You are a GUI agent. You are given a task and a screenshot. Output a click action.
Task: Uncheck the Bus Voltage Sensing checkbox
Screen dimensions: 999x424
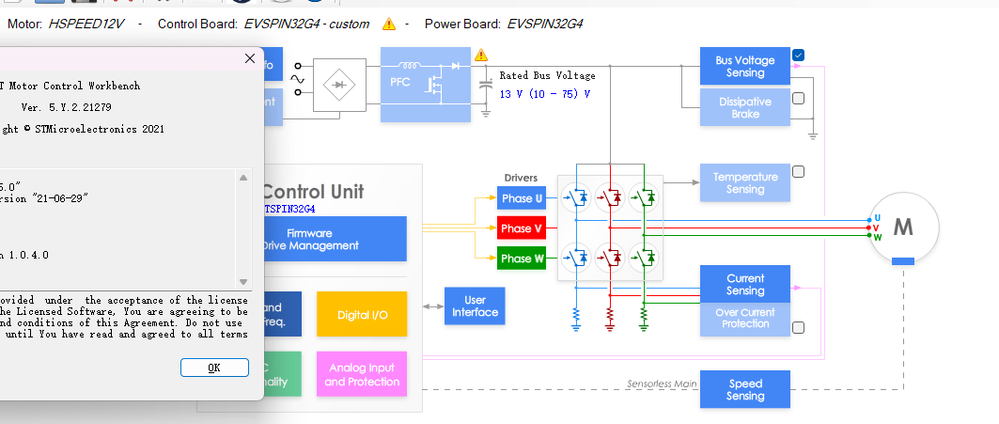(798, 55)
